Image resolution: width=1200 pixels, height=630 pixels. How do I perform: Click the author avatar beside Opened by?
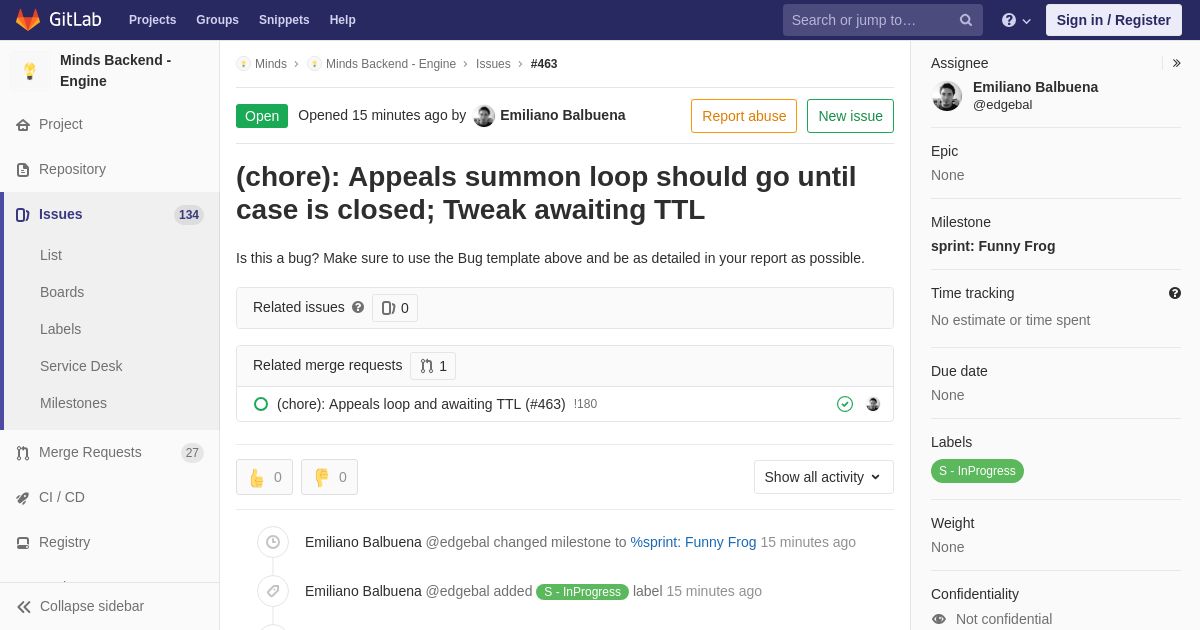(484, 116)
